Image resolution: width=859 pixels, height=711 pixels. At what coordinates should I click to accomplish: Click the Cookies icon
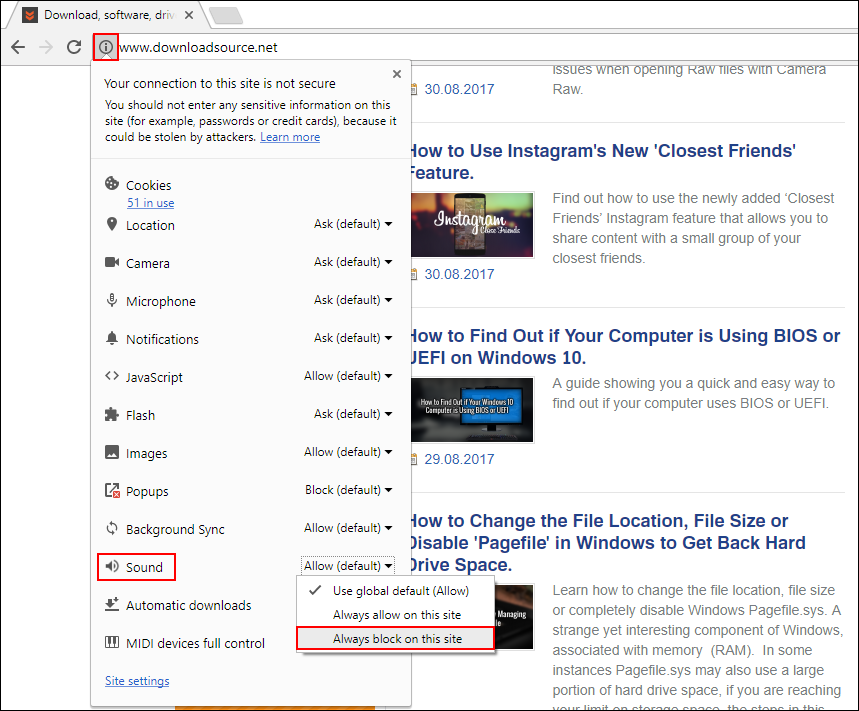click(x=112, y=184)
